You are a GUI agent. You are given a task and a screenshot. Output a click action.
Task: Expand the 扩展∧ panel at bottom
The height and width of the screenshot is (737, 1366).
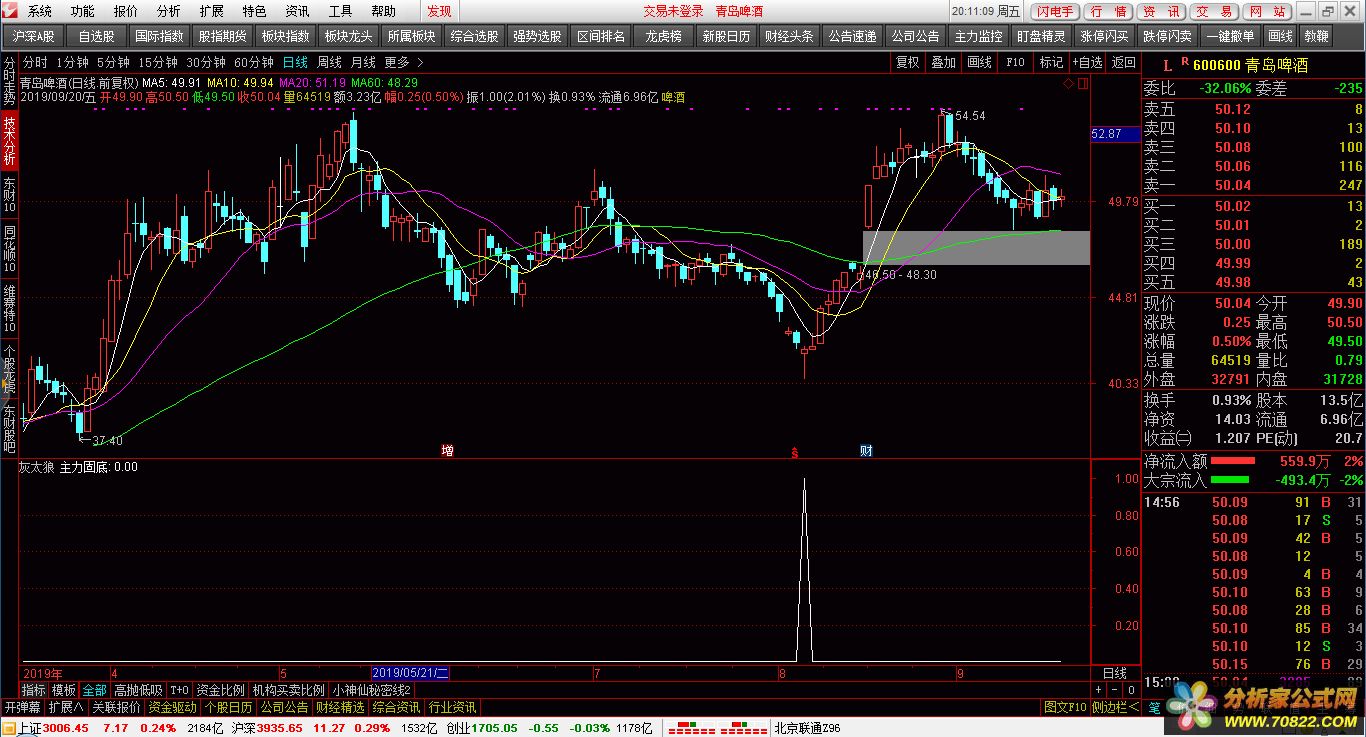(66, 707)
